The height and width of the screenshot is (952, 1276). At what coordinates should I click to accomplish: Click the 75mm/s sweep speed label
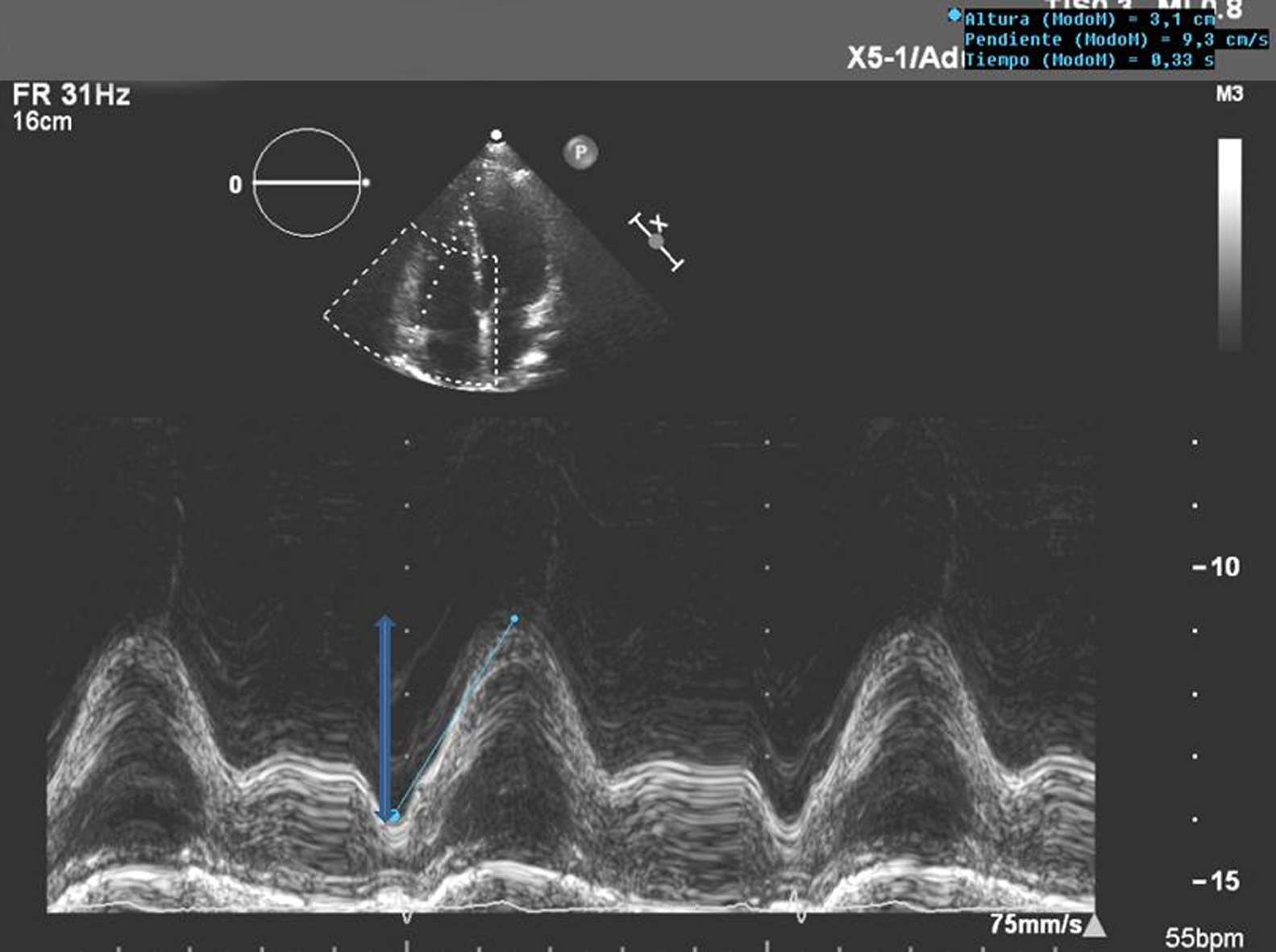(x=1035, y=924)
